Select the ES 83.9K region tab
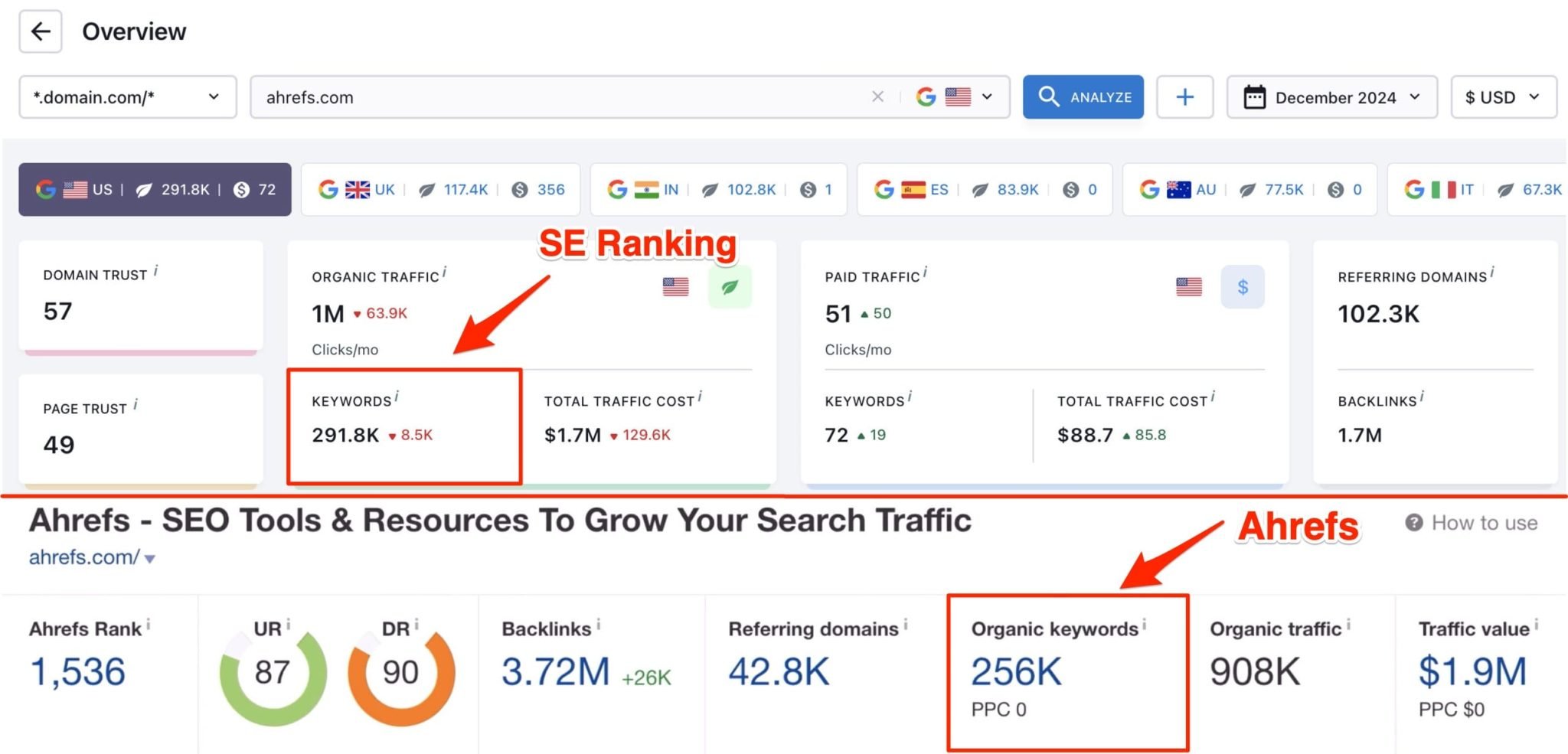The width and height of the screenshot is (1568, 754). pyautogui.click(x=985, y=189)
